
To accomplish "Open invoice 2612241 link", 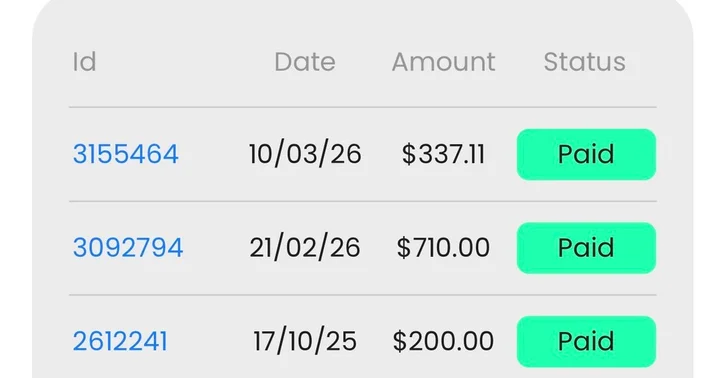I will pos(120,341).
